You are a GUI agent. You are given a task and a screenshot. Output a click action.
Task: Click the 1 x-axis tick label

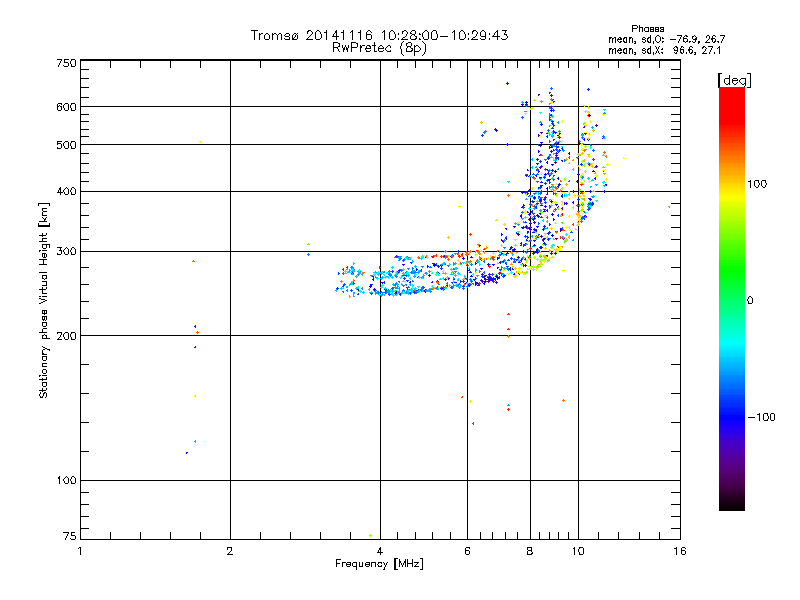80,551
